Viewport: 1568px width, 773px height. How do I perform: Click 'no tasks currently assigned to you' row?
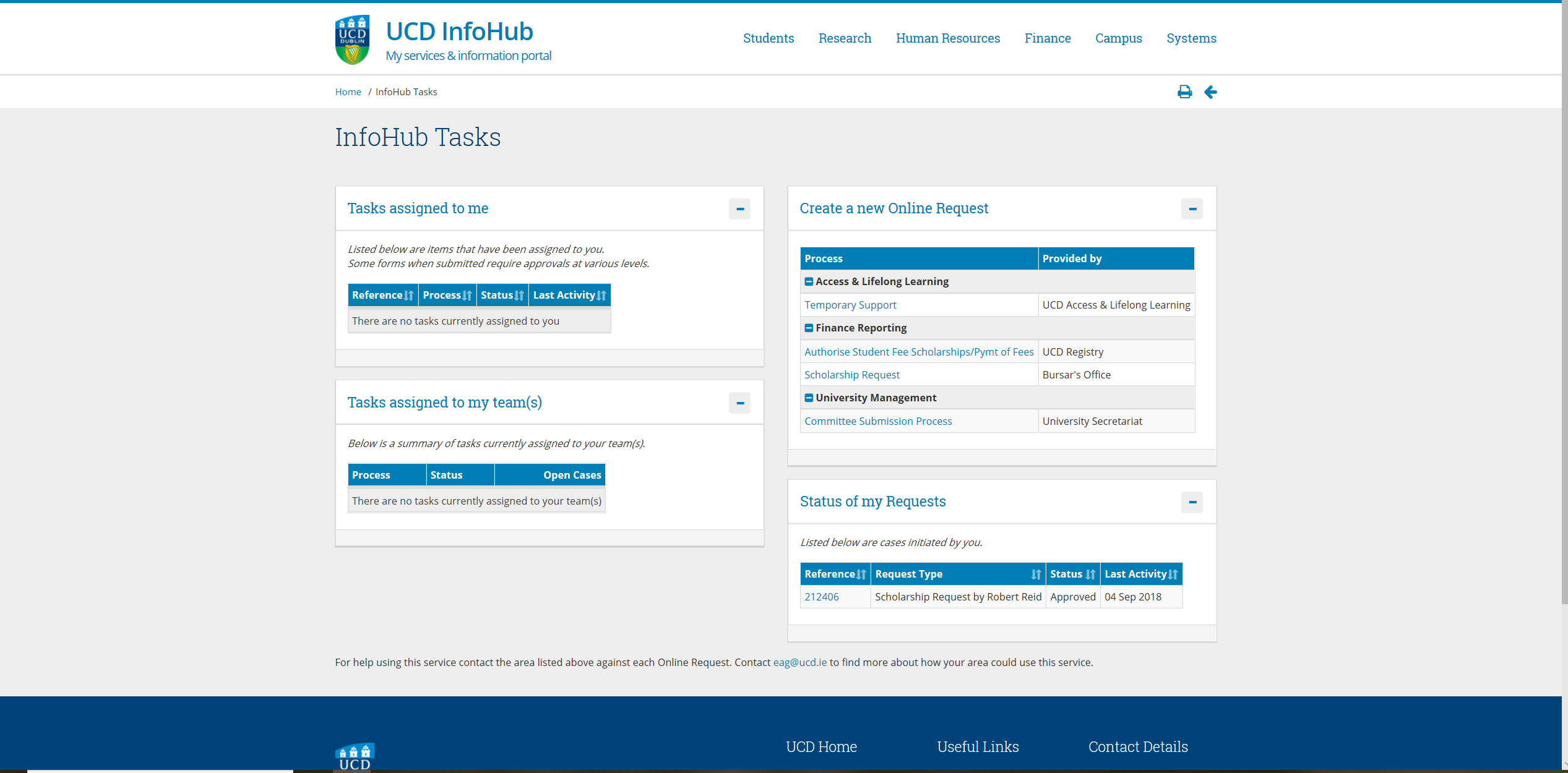tap(480, 321)
